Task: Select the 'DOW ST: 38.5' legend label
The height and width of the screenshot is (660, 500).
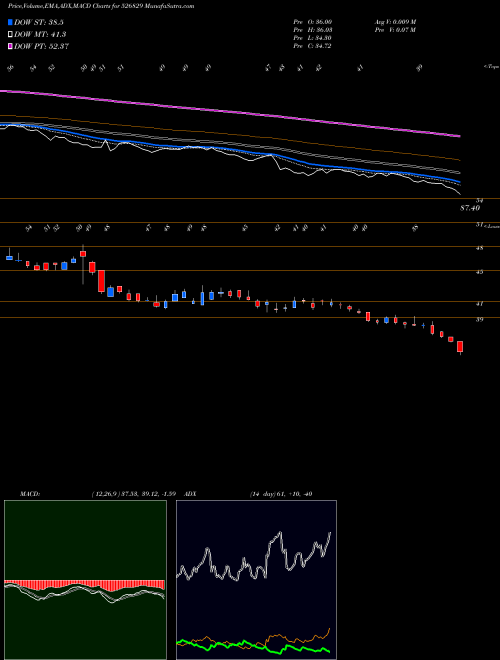Action: (x=39, y=23)
